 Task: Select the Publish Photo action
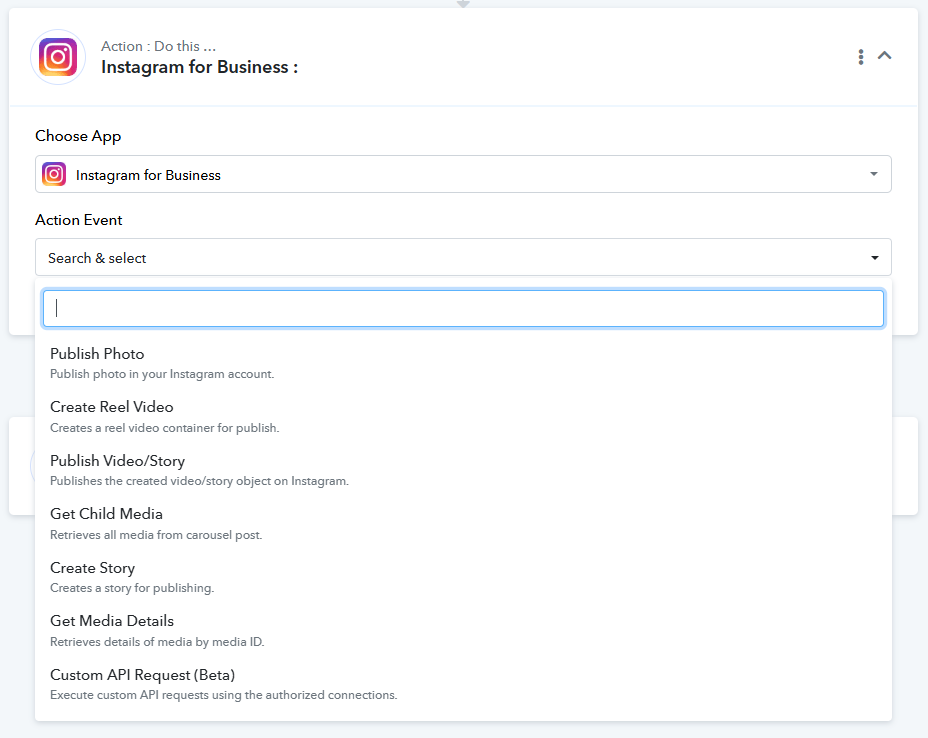(x=463, y=363)
